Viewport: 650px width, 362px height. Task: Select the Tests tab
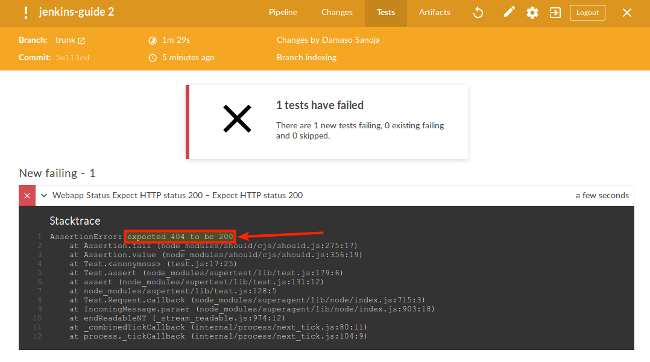coord(386,12)
